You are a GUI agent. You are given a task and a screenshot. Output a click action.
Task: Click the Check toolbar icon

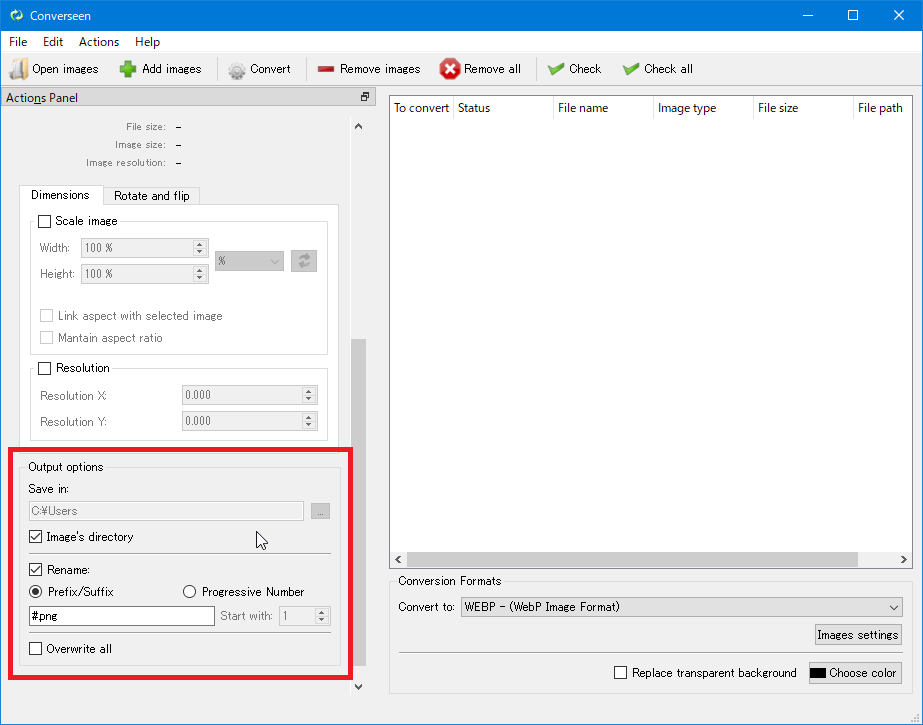point(556,69)
